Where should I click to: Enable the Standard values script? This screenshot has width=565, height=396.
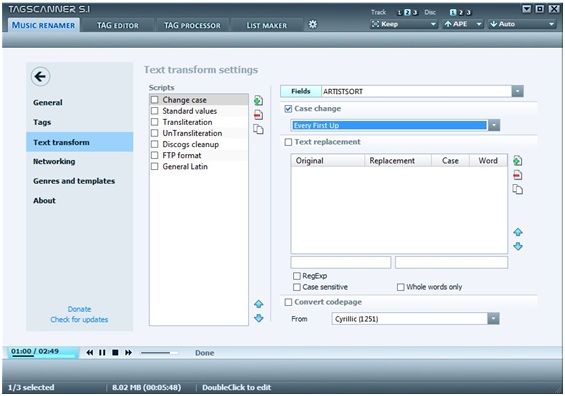pyautogui.click(x=155, y=111)
